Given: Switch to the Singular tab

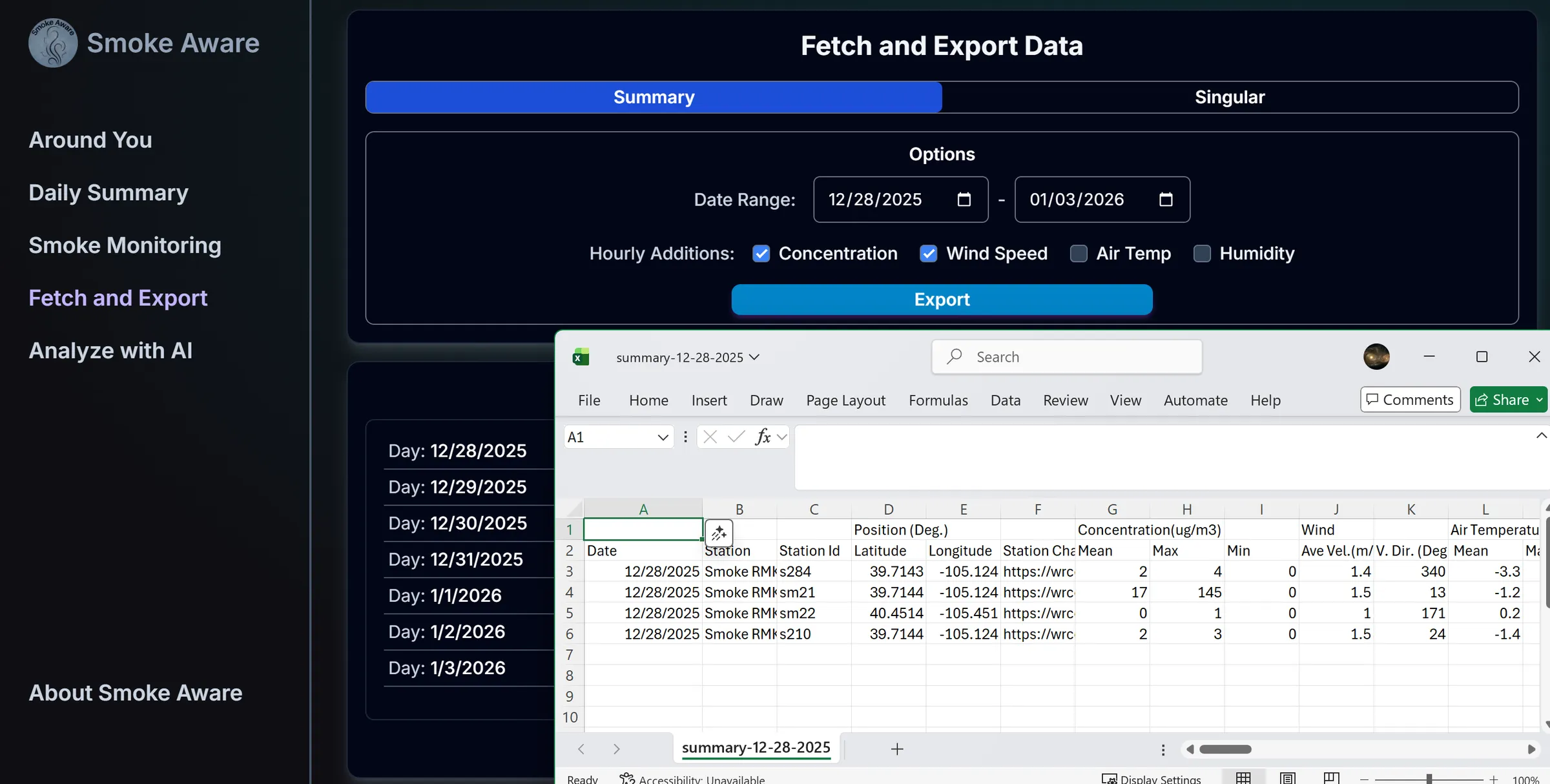Looking at the screenshot, I should click(x=1230, y=97).
